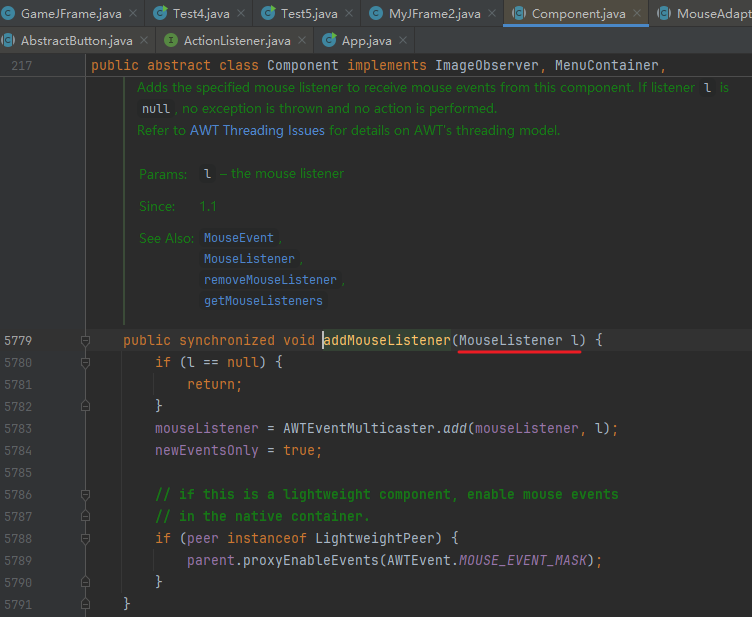752x617 pixels.
Task: Click the MouseListener parameter type
Action: click(511, 340)
